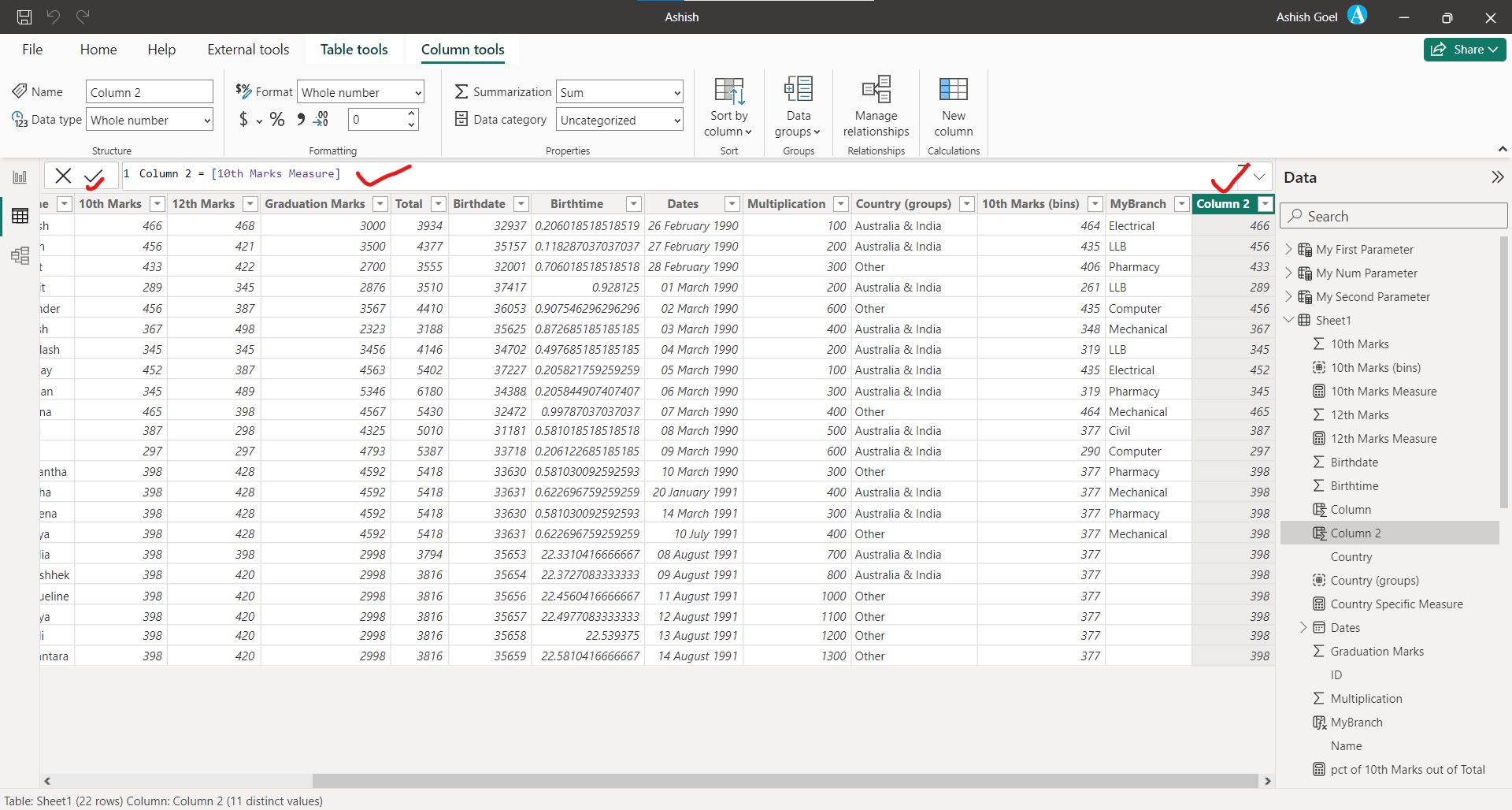Viewport: 1512px width, 810px height.
Task: Switch to the Table tools tab
Action: tap(354, 50)
